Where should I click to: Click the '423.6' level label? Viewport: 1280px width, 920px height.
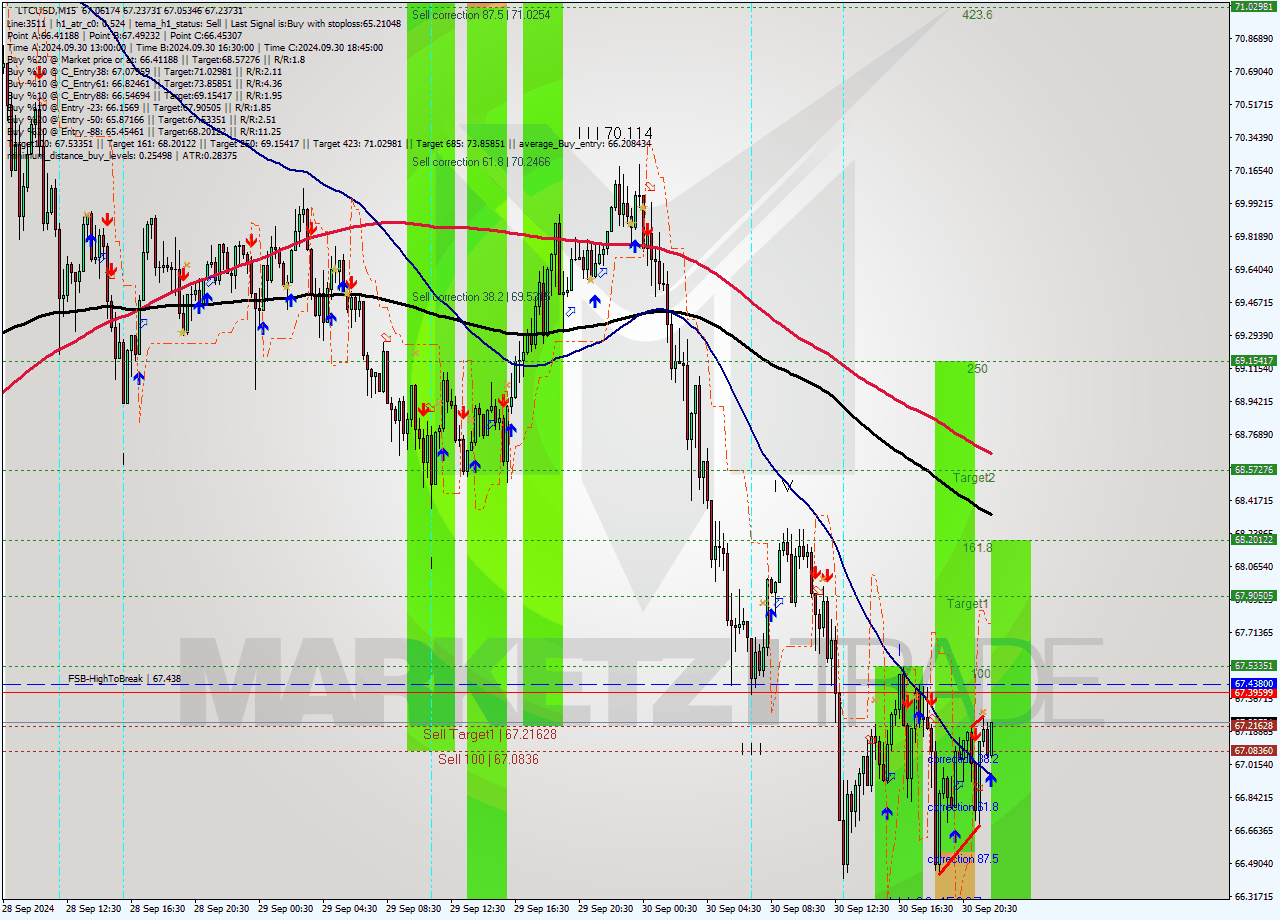pyautogui.click(x=977, y=15)
